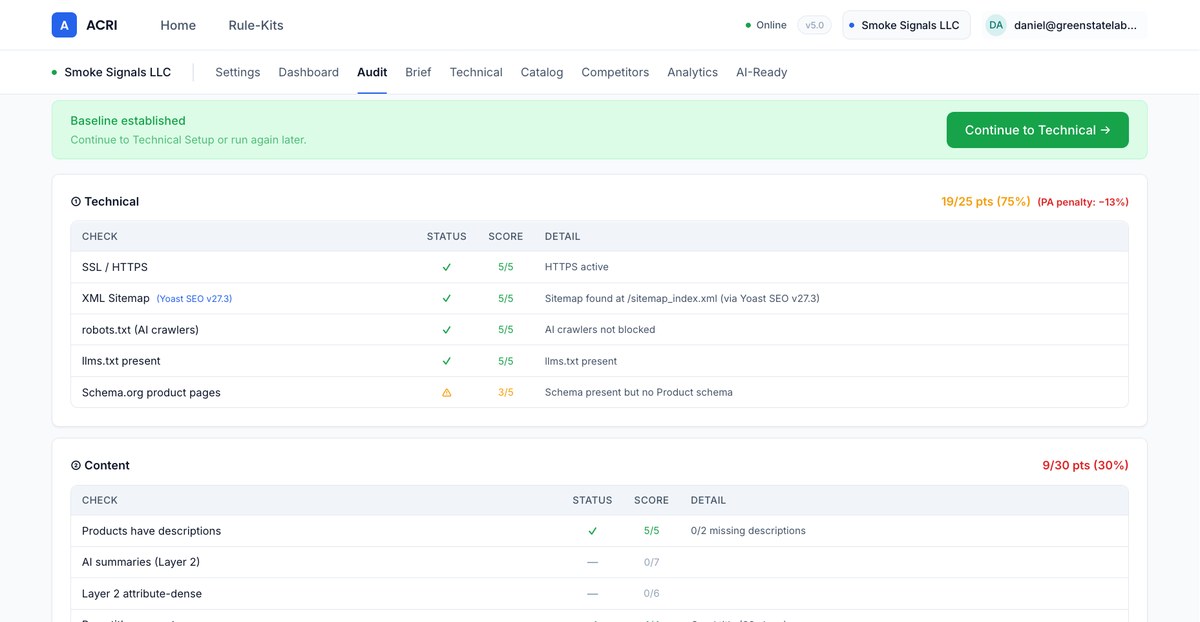The width and height of the screenshot is (1200, 622).
Task: Click the AI summaries (Layer 2) row
Action: coord(599,562)
